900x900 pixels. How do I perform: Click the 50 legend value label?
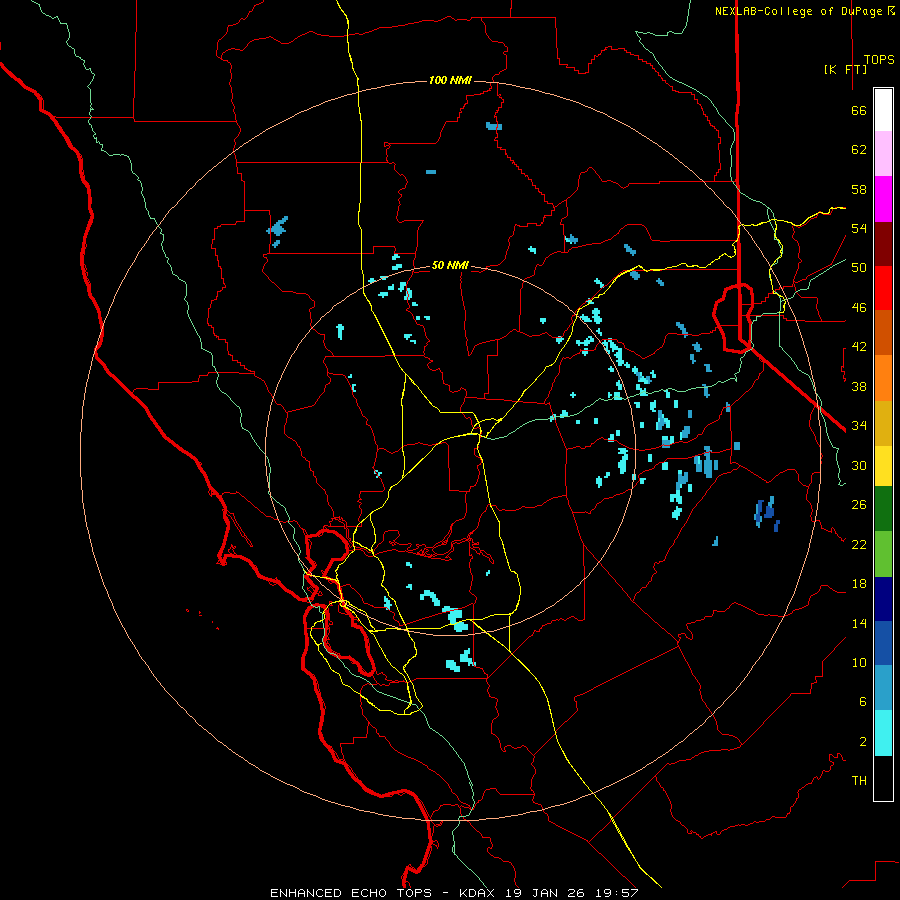point(859,268)
